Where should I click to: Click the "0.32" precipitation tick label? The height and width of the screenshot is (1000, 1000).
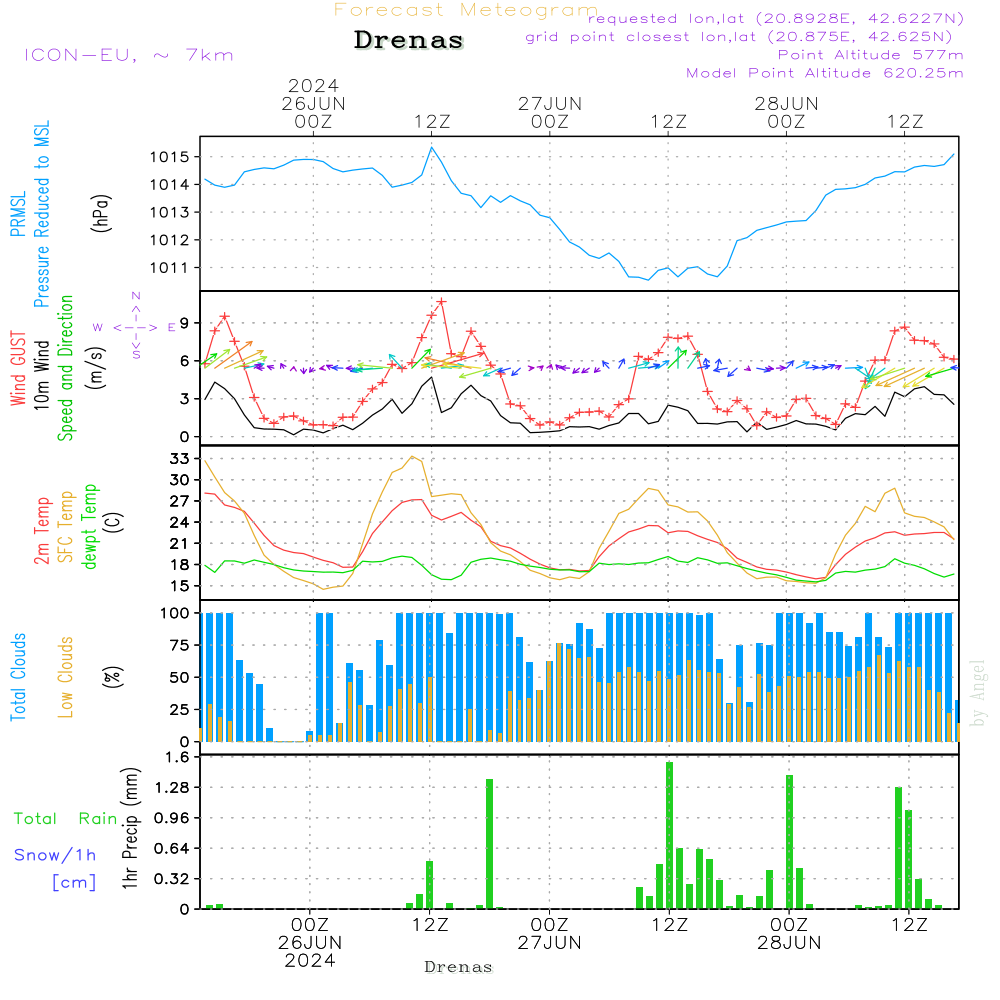[172, 879]
